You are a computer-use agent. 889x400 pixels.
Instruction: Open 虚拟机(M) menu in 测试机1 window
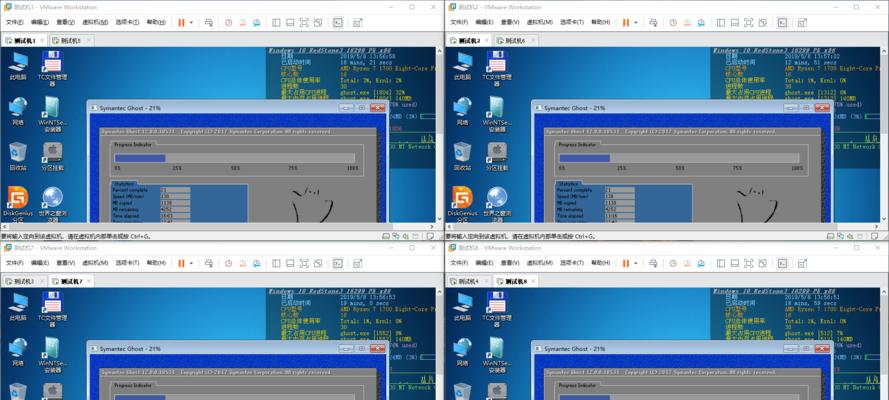point(95,23)
